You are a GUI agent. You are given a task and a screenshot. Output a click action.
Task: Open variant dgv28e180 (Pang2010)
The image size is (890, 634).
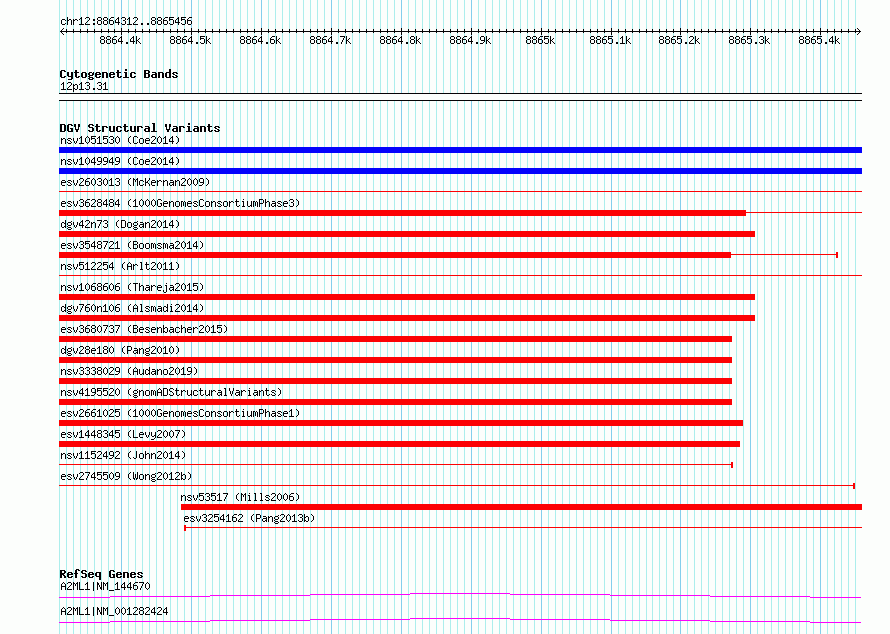point(120,350)
